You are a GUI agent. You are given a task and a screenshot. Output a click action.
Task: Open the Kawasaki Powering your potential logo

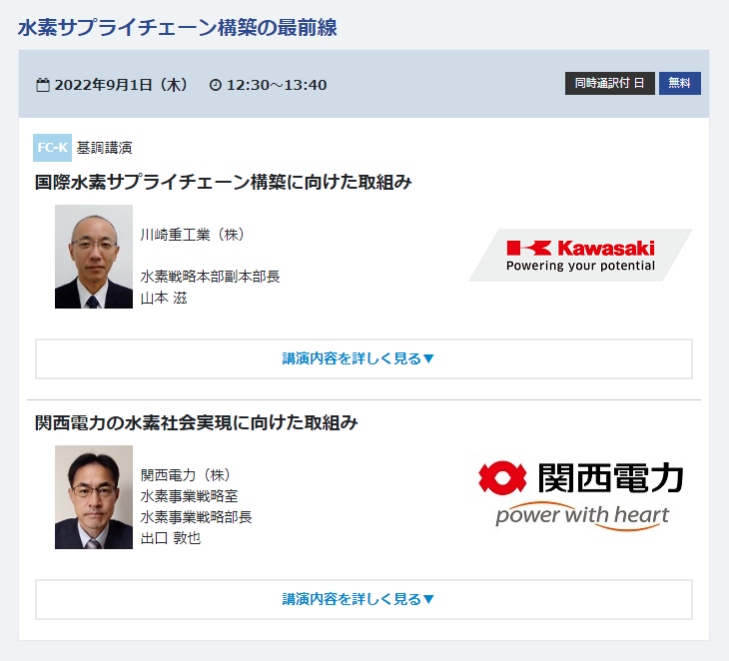(580, 255)
